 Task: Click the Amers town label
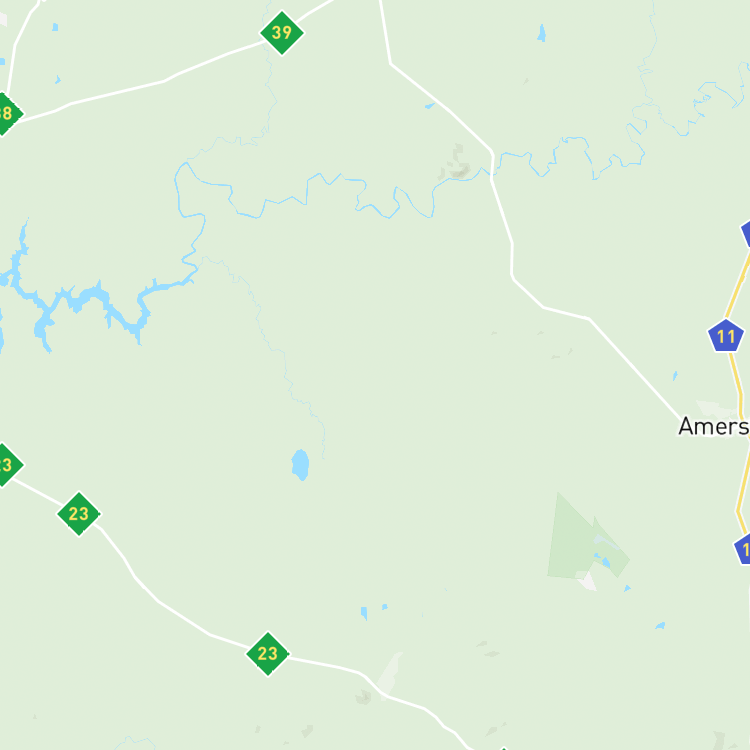[x=714, y=426]
